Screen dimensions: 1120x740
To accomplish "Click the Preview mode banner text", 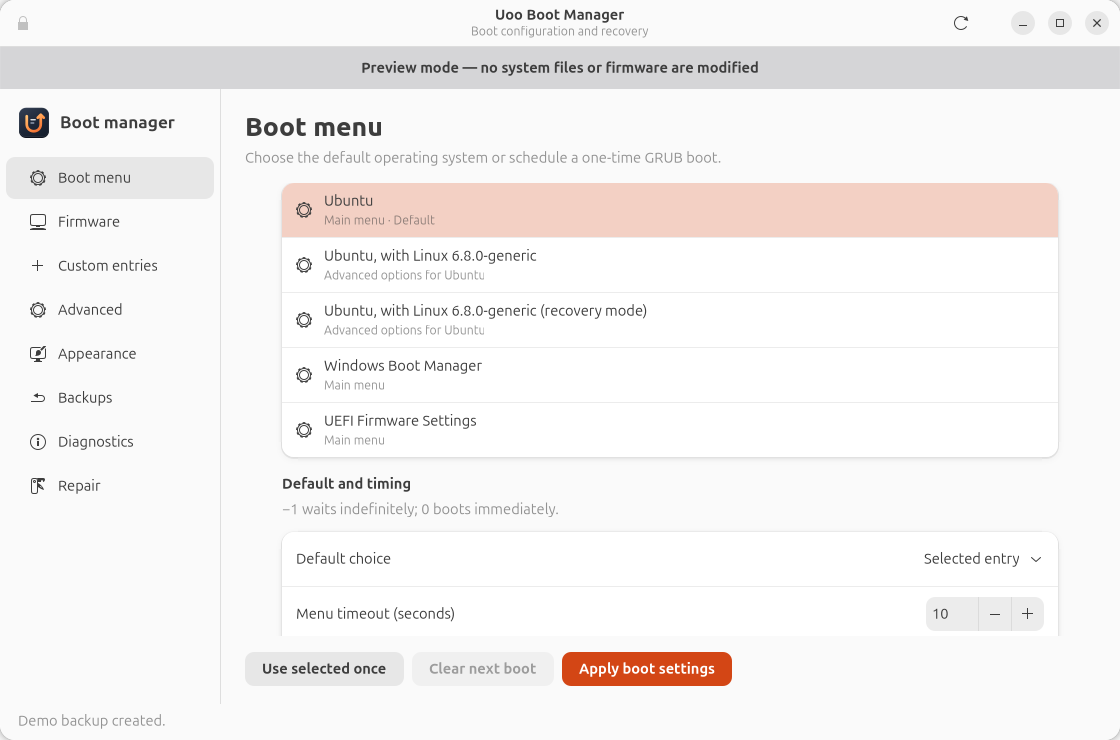I will [x=560, y=68].
